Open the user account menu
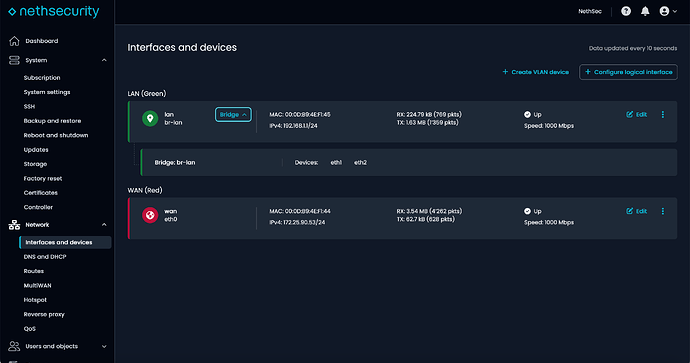The height and width of the screenshot is (363, 690). (668, 11)
